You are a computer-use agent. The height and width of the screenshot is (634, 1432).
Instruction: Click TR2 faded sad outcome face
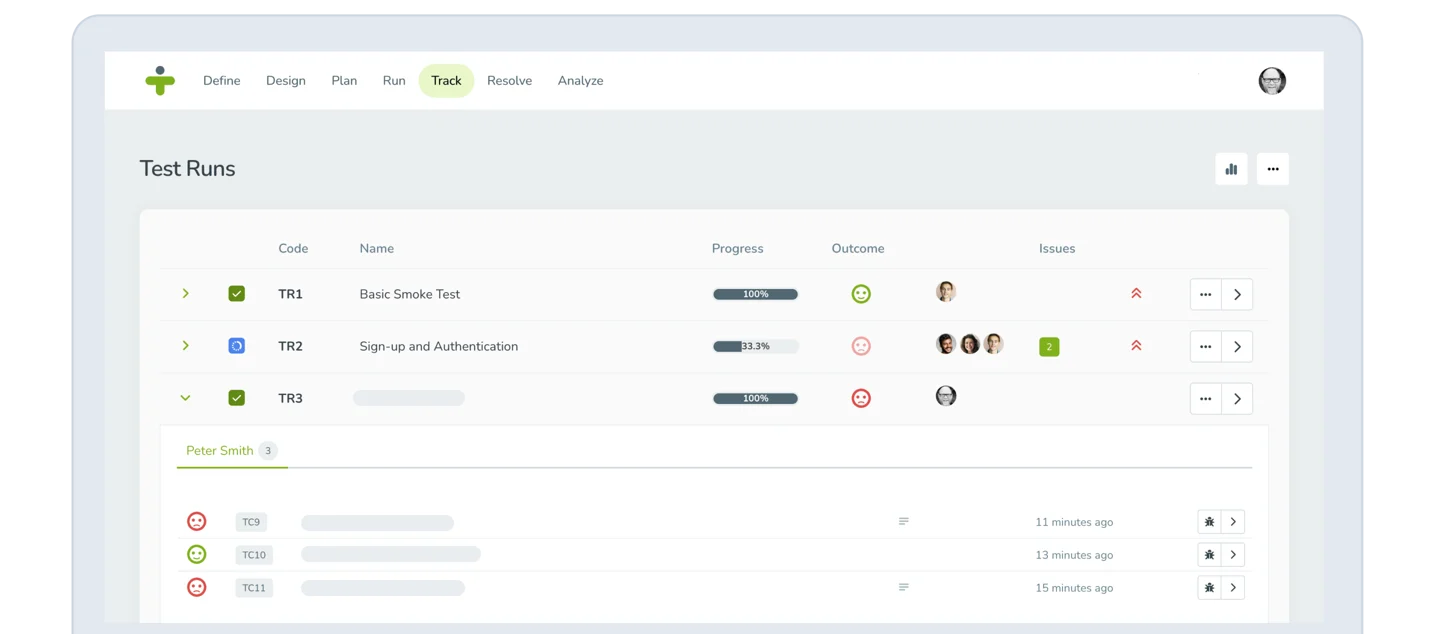click(x=861, y=346)
